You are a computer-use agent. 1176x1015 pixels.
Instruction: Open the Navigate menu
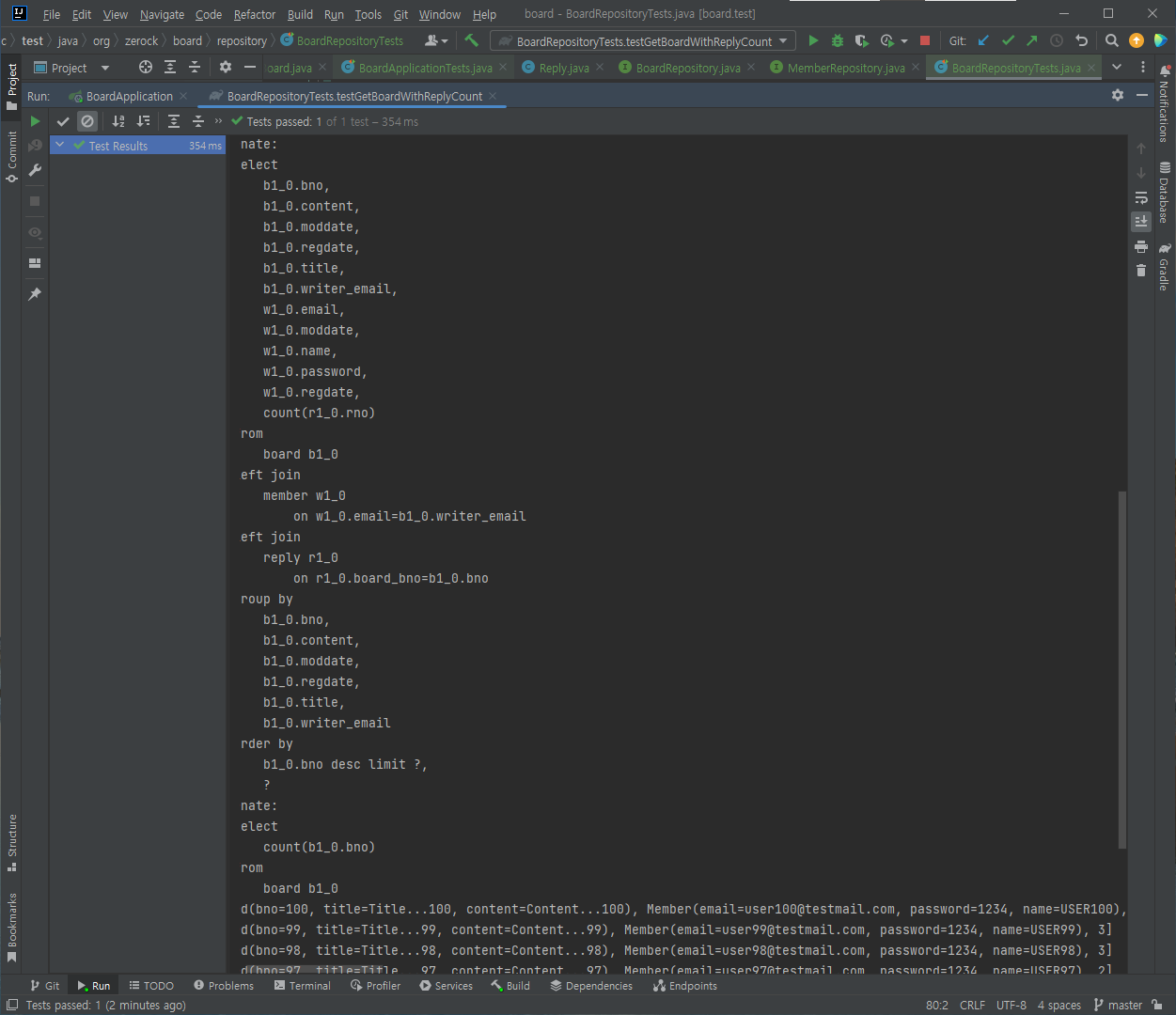point(162,14)
